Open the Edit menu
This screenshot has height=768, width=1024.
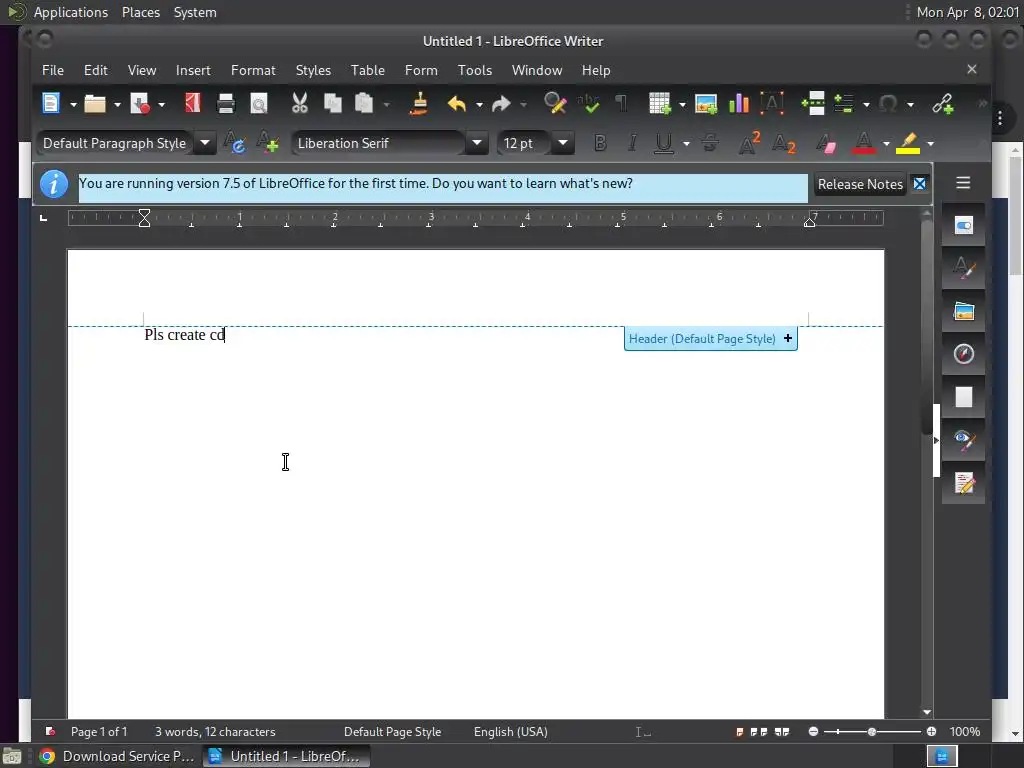[x=95, y=70]
